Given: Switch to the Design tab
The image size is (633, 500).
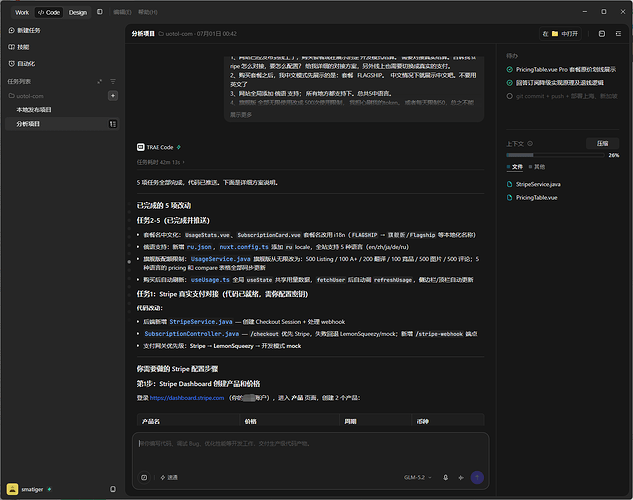Looking at the screenshot, I should [78, 13].
